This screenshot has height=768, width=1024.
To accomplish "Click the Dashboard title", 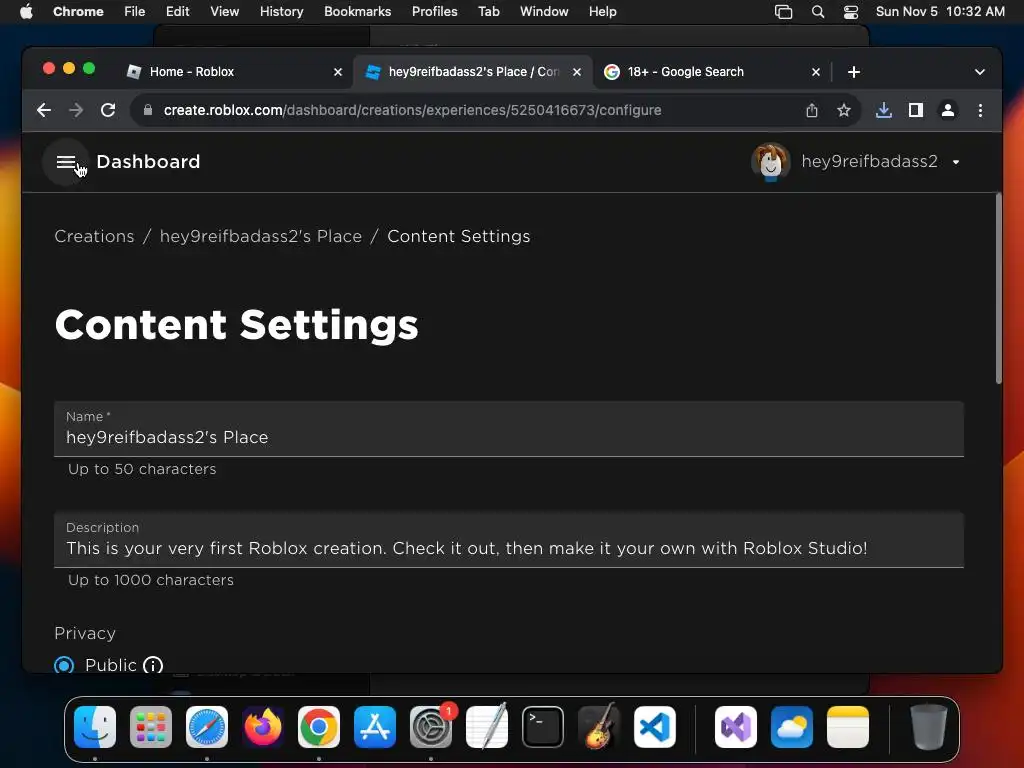I will (148, 161).
